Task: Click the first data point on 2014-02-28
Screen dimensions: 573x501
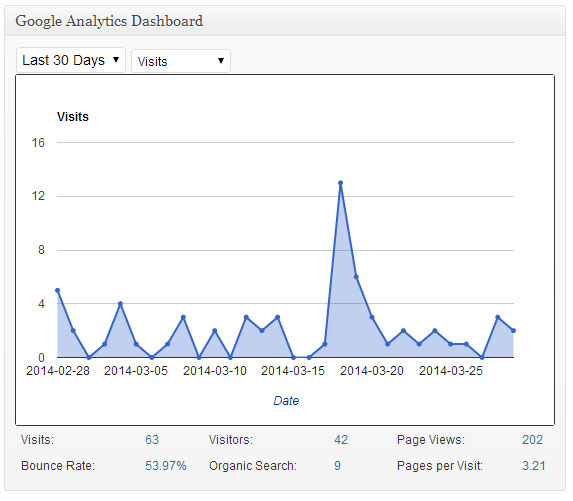Action: pos(58,291)
